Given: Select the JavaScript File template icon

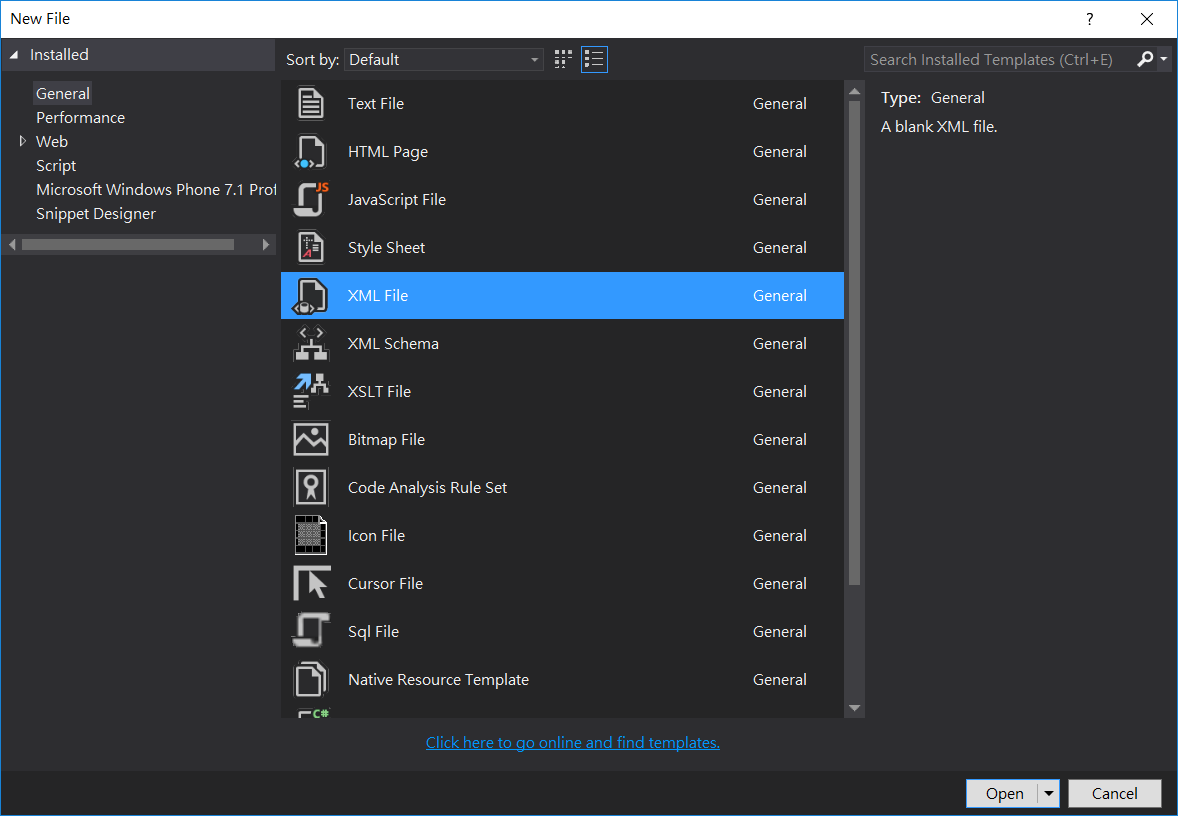Looking at the screenshot, I should click(x=310, y=200).
